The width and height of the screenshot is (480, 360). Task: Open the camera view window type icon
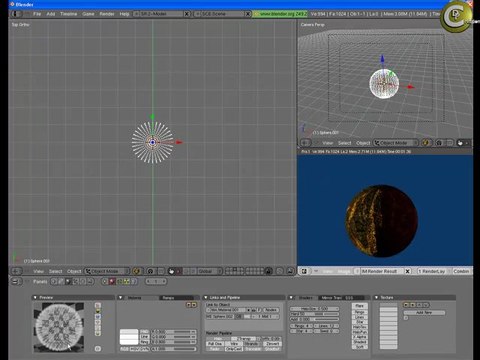[305, 143]
